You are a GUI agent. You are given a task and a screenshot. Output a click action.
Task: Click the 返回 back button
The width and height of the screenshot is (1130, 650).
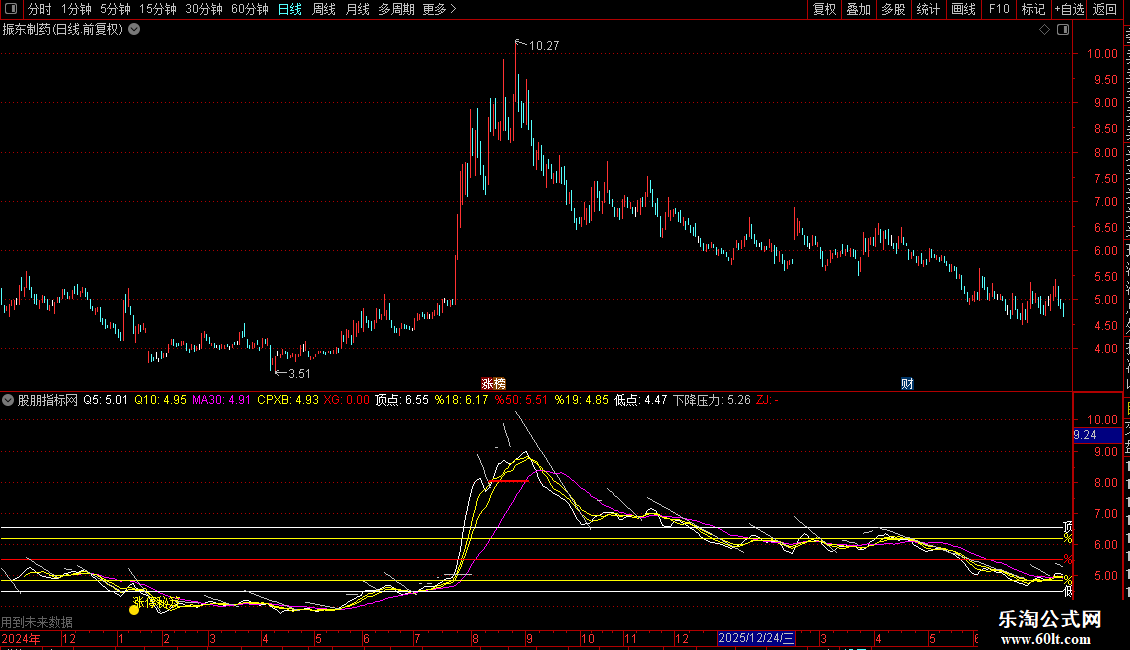click(1104, 9)
